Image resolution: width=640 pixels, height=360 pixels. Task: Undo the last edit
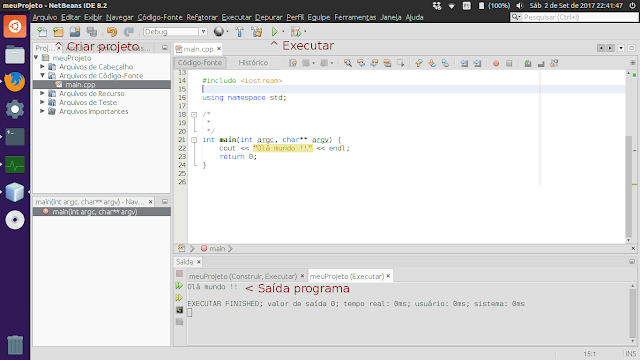point(112,32)
